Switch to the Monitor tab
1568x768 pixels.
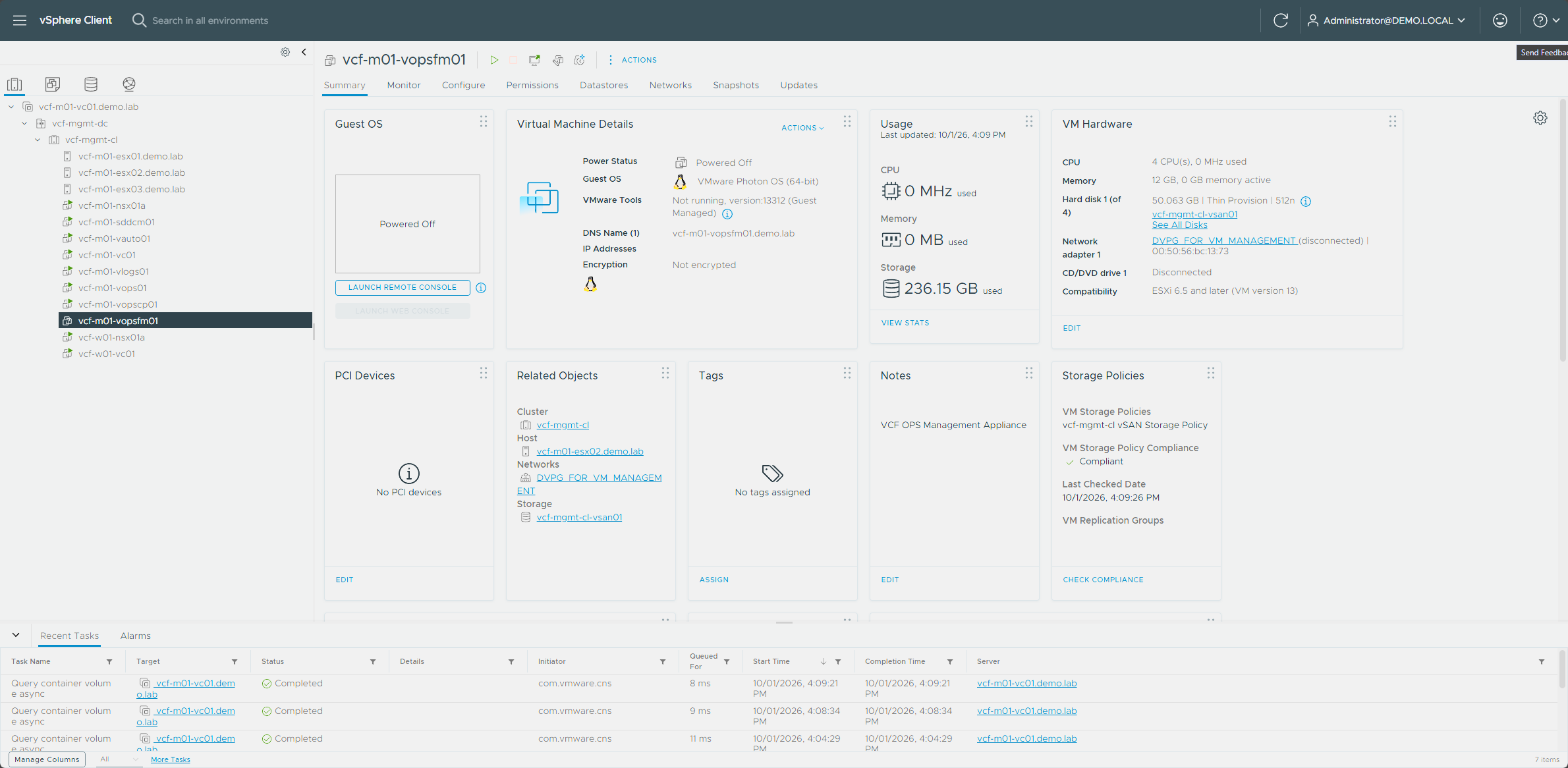[404, 85]
